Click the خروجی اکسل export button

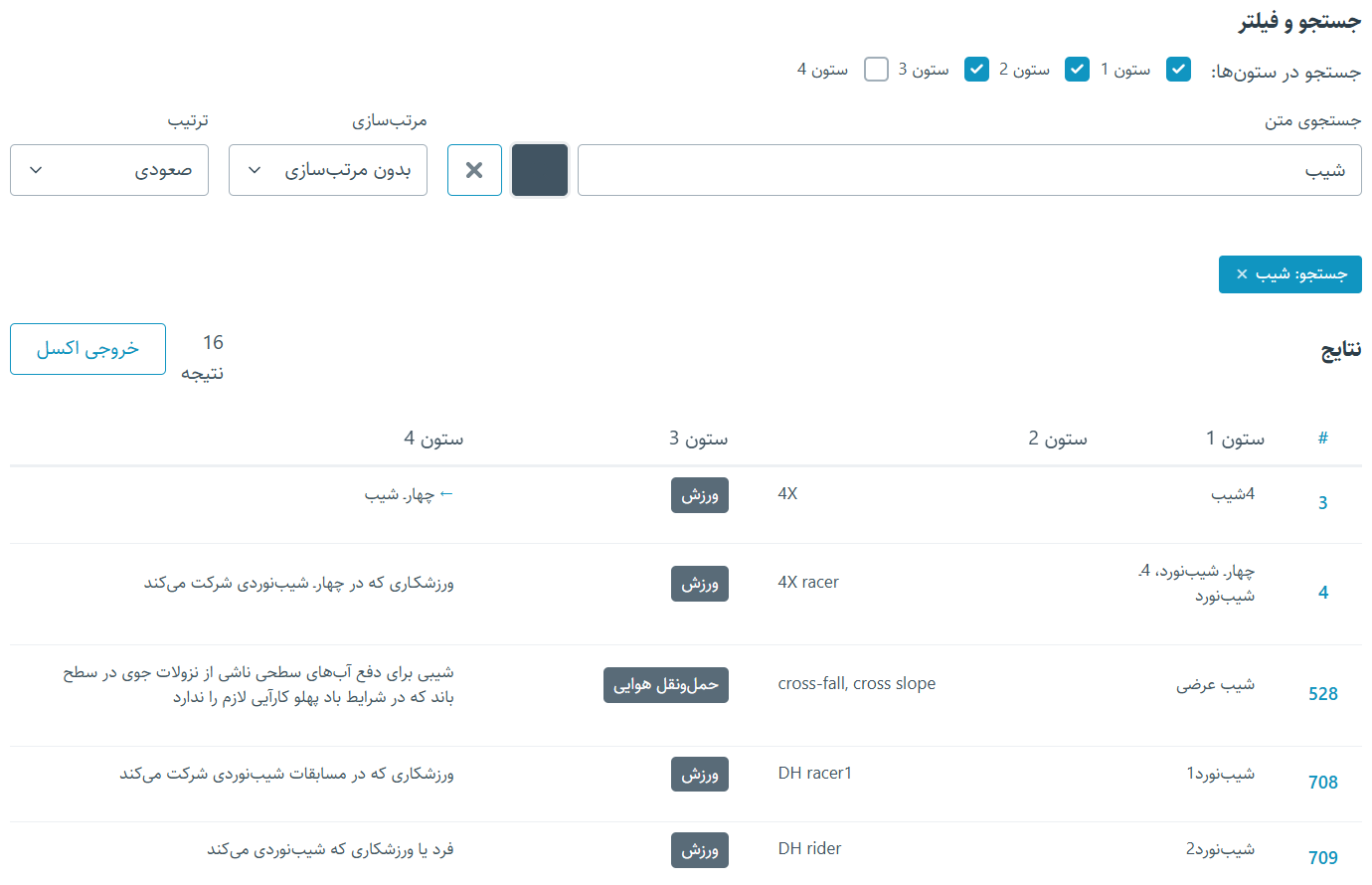tap(87, 349)
